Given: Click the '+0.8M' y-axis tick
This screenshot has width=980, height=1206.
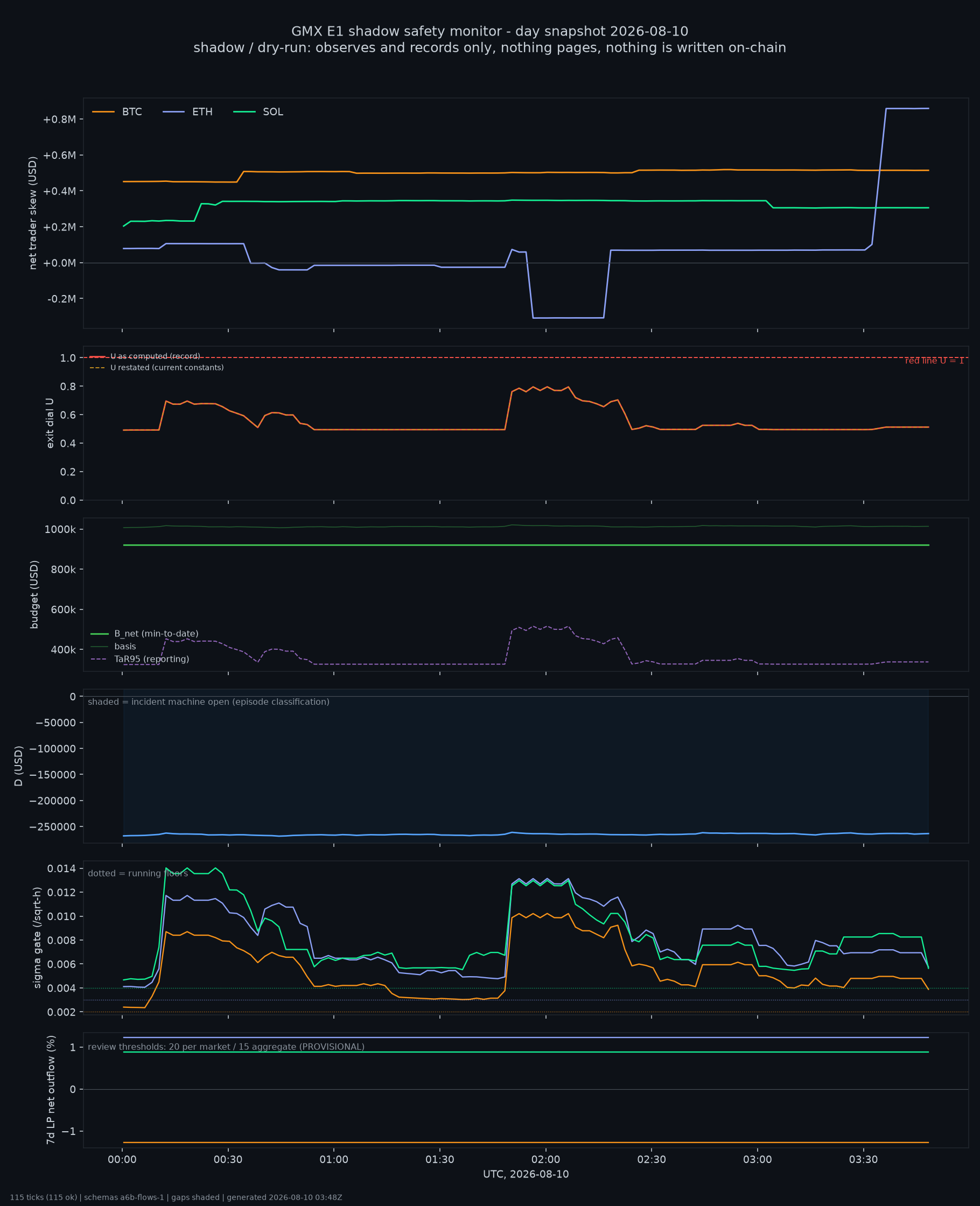Looking at the screenshot, I should point(59,119).
